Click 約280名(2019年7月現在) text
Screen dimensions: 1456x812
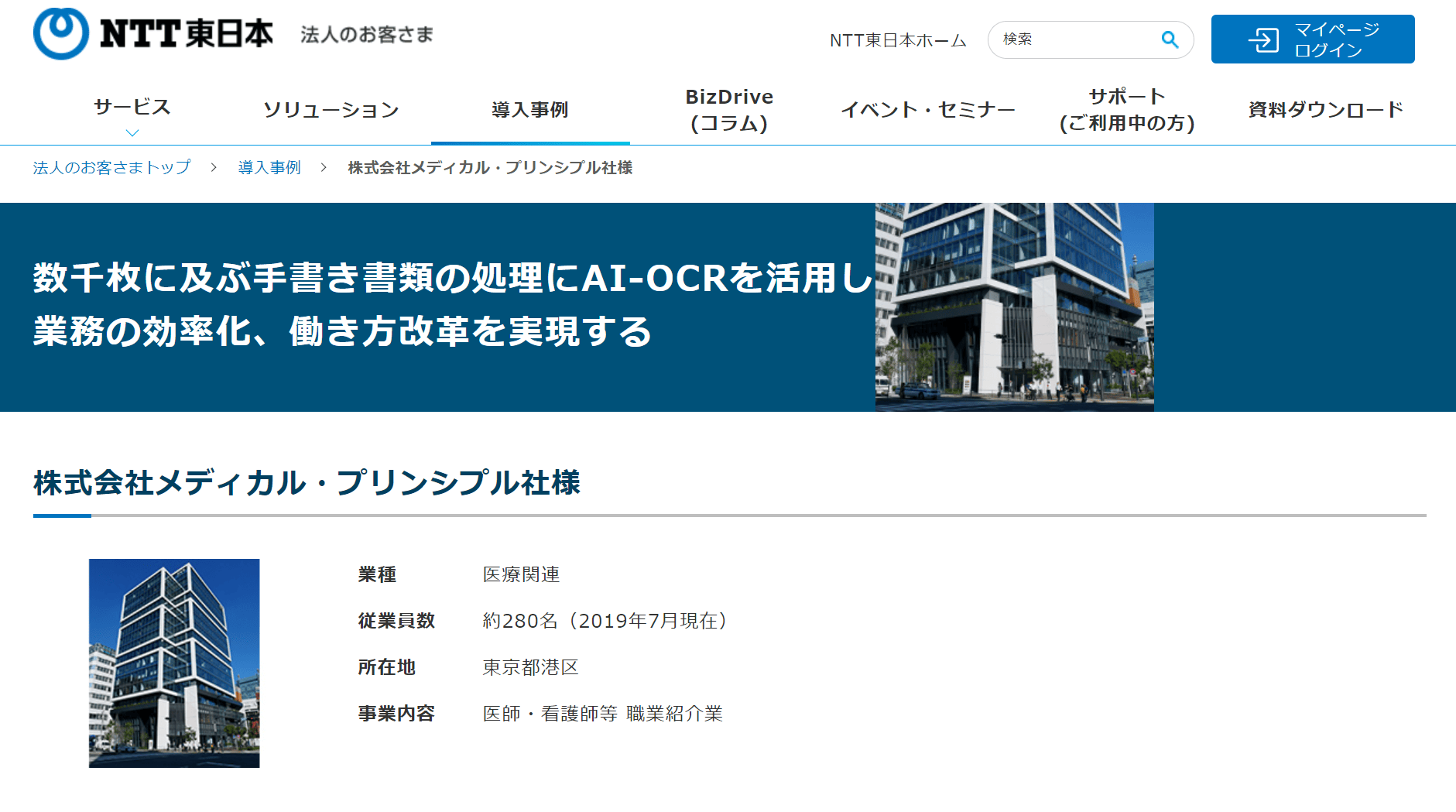pyautogui.click(x=606, y=621)
